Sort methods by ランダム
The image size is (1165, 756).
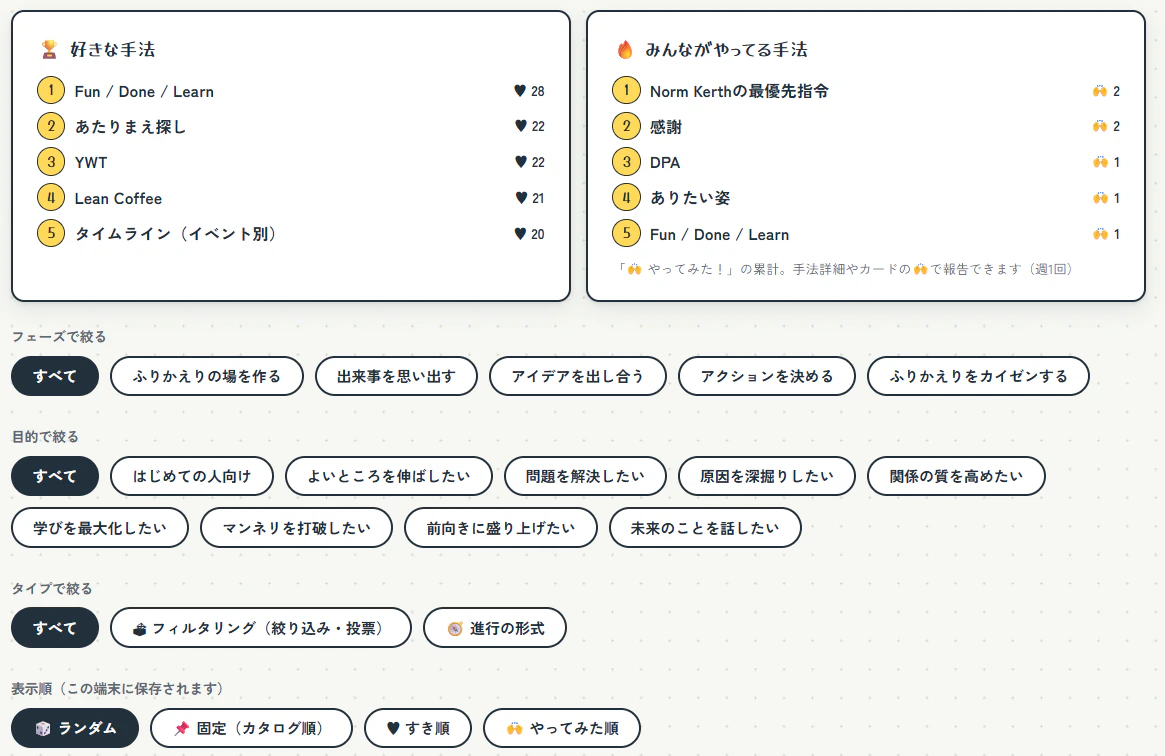tap(75, 728)
